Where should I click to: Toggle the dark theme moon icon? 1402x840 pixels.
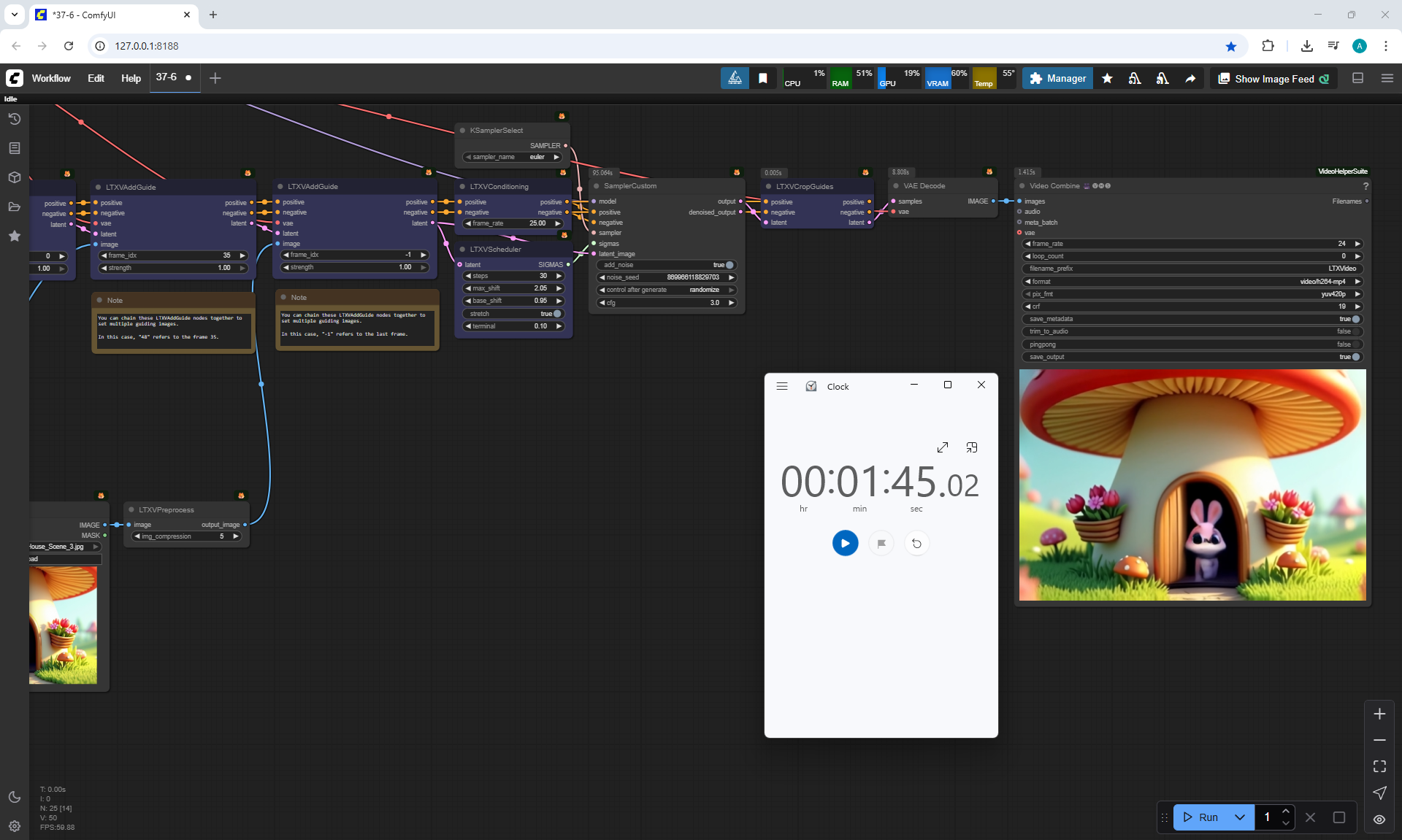coord(14,797)
